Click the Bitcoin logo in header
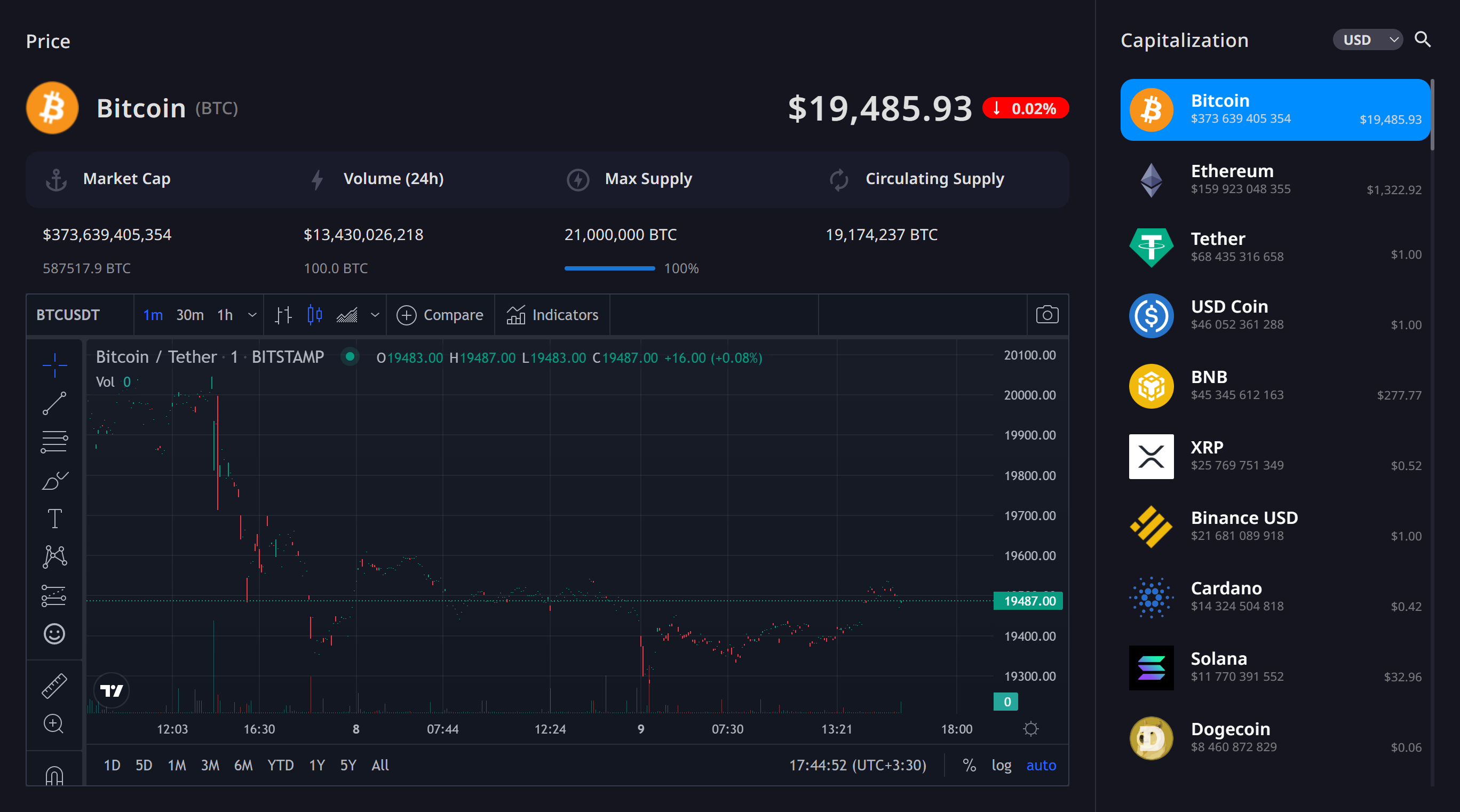 click(52, 108)
